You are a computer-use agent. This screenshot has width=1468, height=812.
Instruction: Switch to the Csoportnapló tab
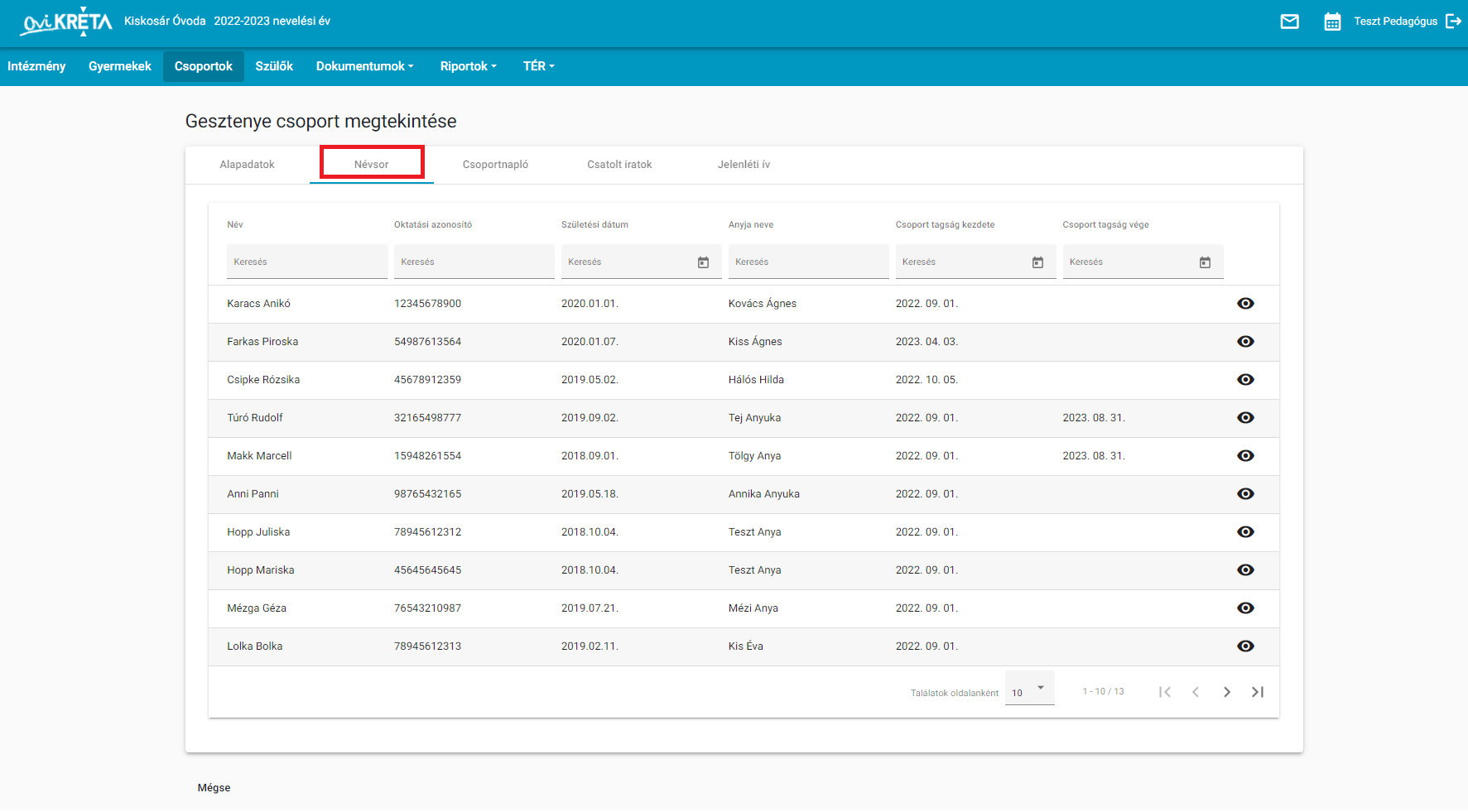coord(495,165)
